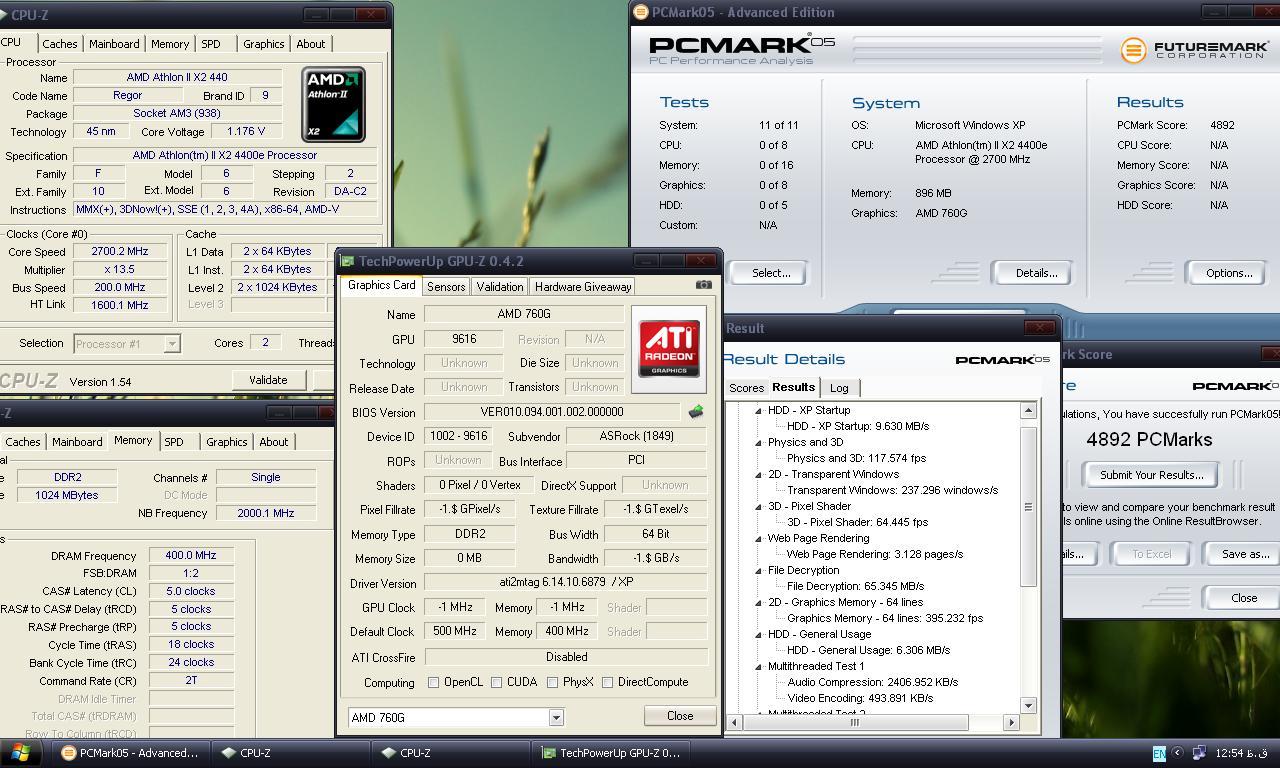Select 'Video Encoding: 493.891 KB/s' result row
This screenshot has height=768, width=1280.
click(860, 698)
